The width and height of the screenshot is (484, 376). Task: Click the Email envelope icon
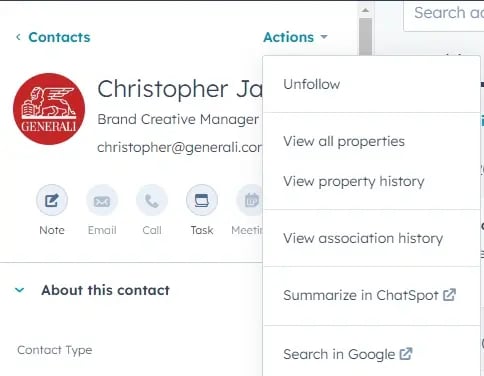pyautogui.click(x=102, y=200)
